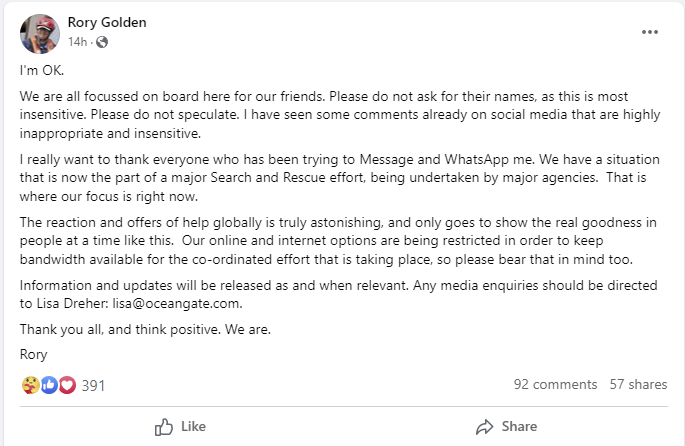Viewport: 685px width, 446px height.
Task: Open the three-dot post options menu
Action: [650, 32]
